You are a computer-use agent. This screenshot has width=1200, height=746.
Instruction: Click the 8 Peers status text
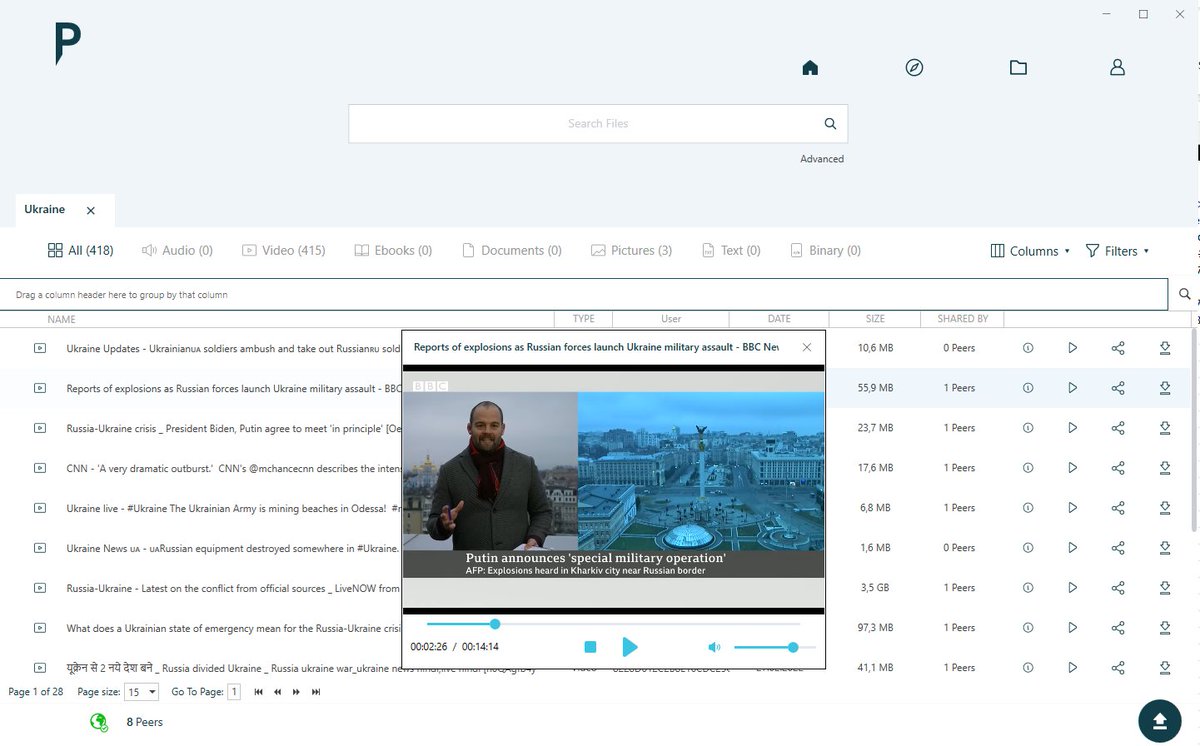tap(144, 722)
